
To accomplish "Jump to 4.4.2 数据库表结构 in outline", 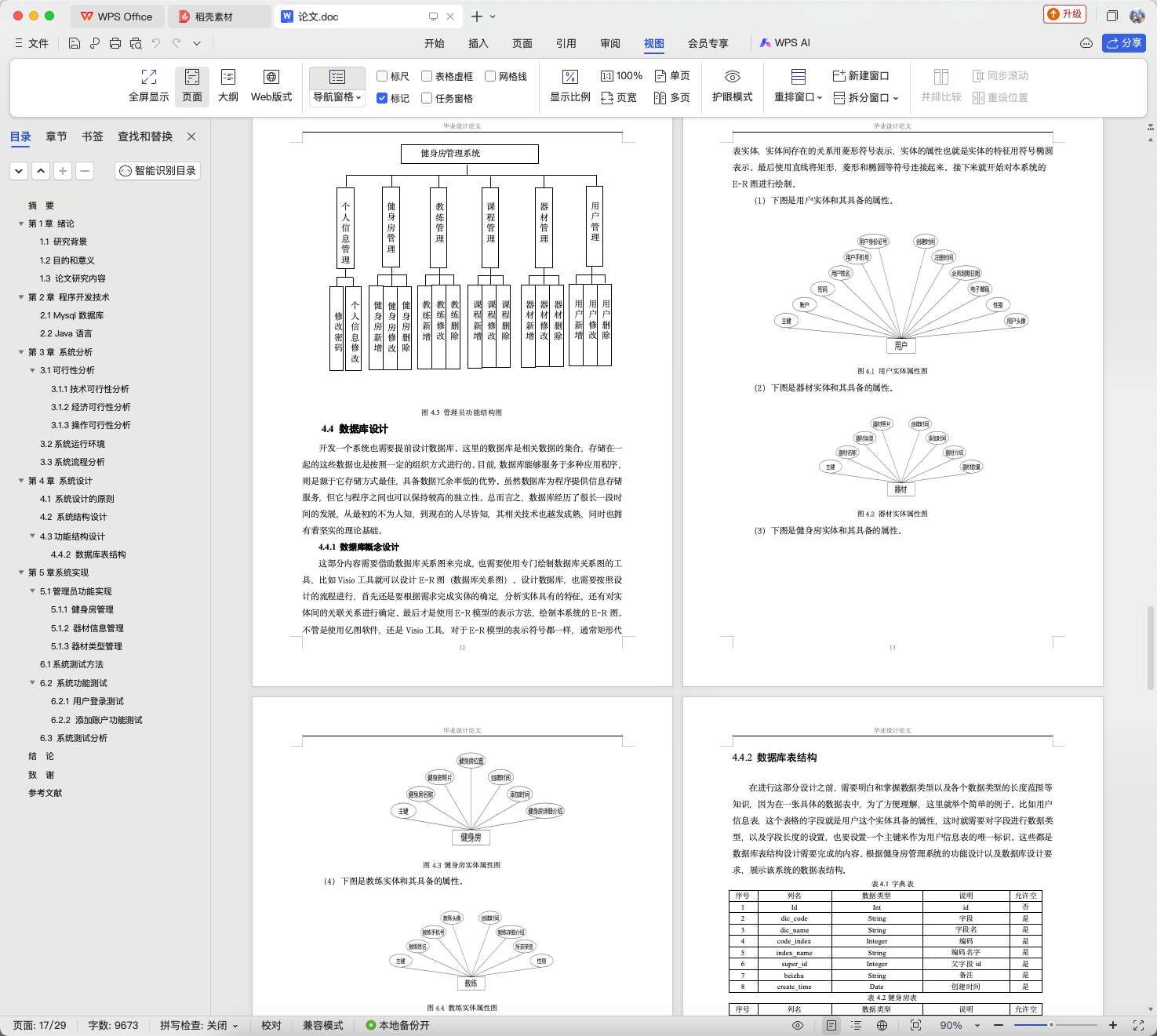I will click(89, 554).
